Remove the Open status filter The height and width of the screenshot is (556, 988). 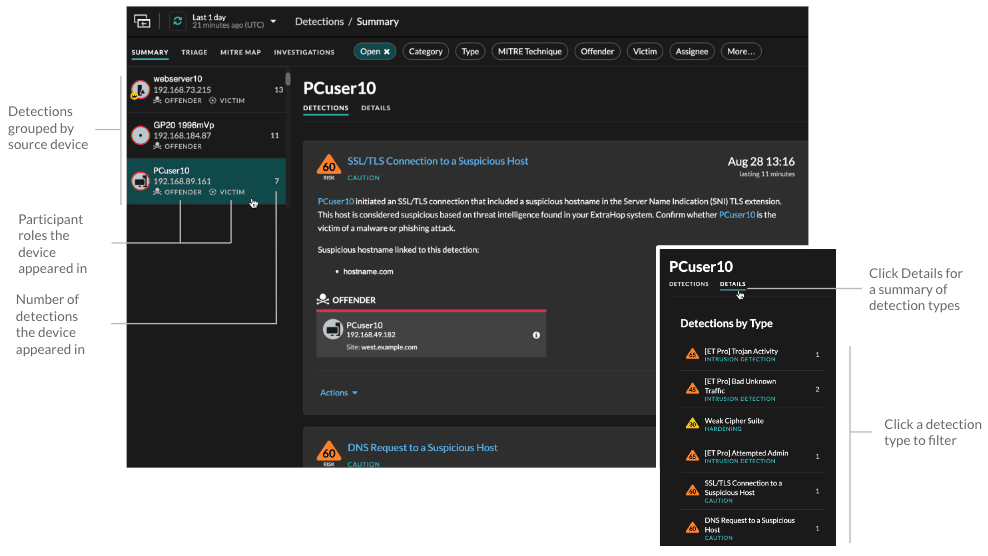point(387,52)
